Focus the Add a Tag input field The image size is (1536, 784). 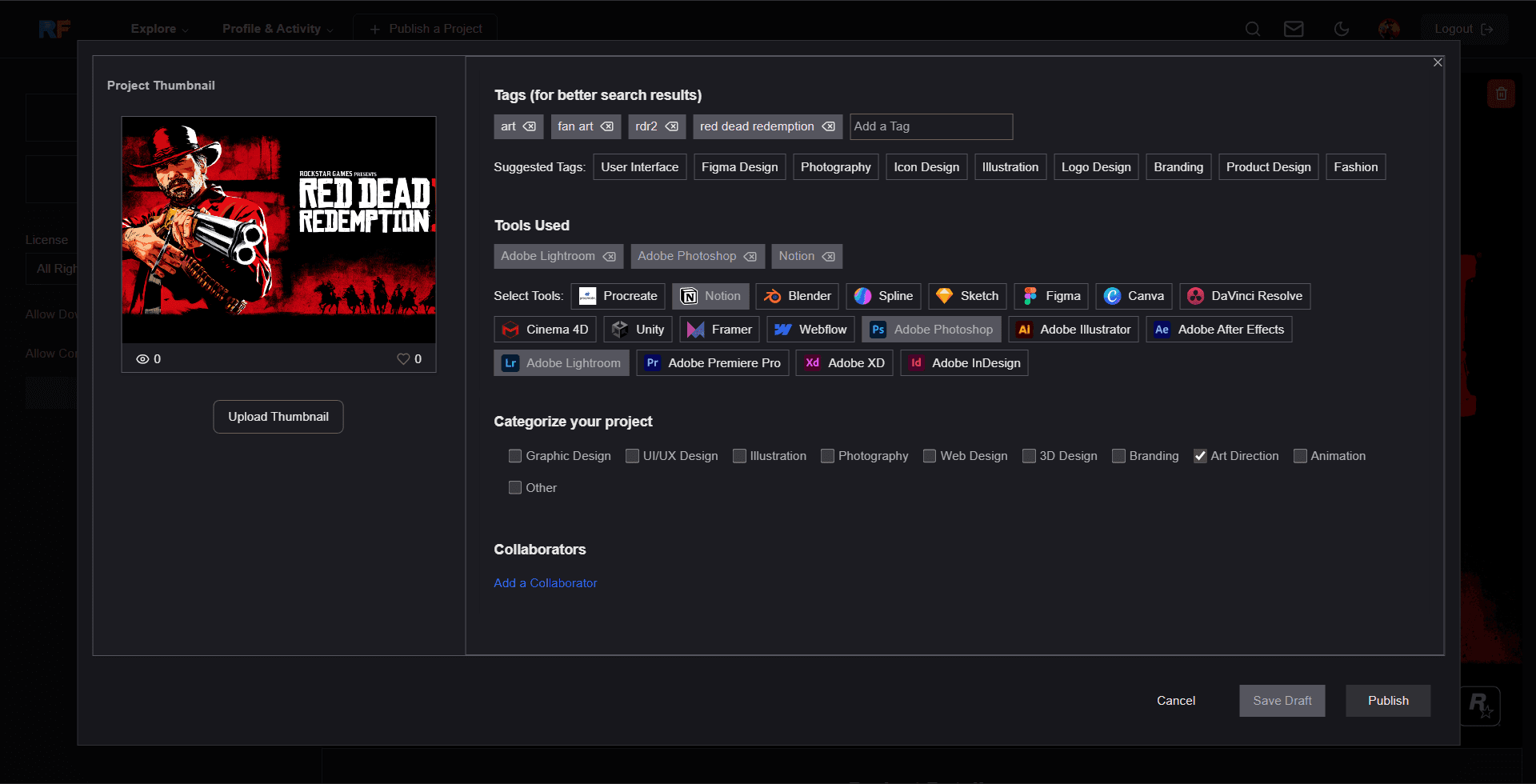(931, 126)
